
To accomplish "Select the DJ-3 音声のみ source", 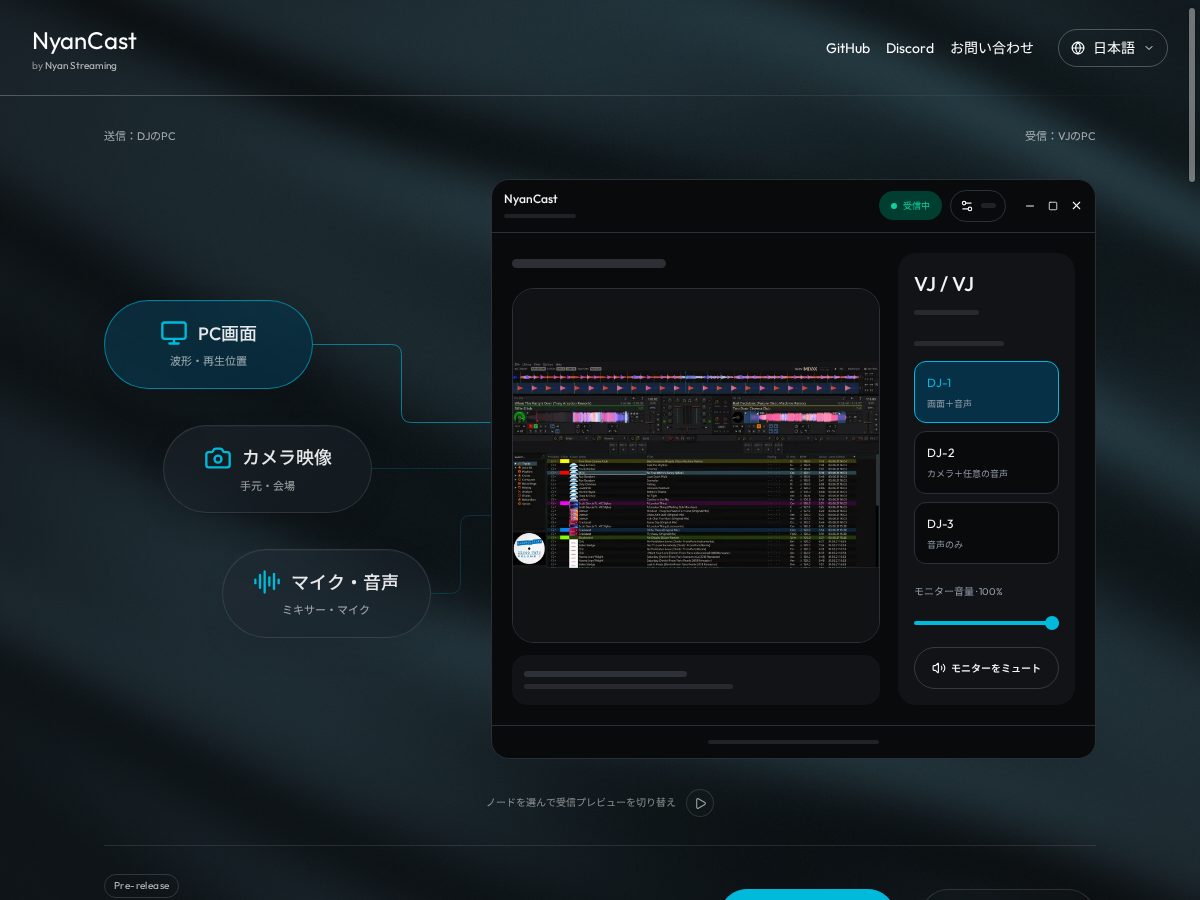I will pyautogui.click(x=986, y=533).
